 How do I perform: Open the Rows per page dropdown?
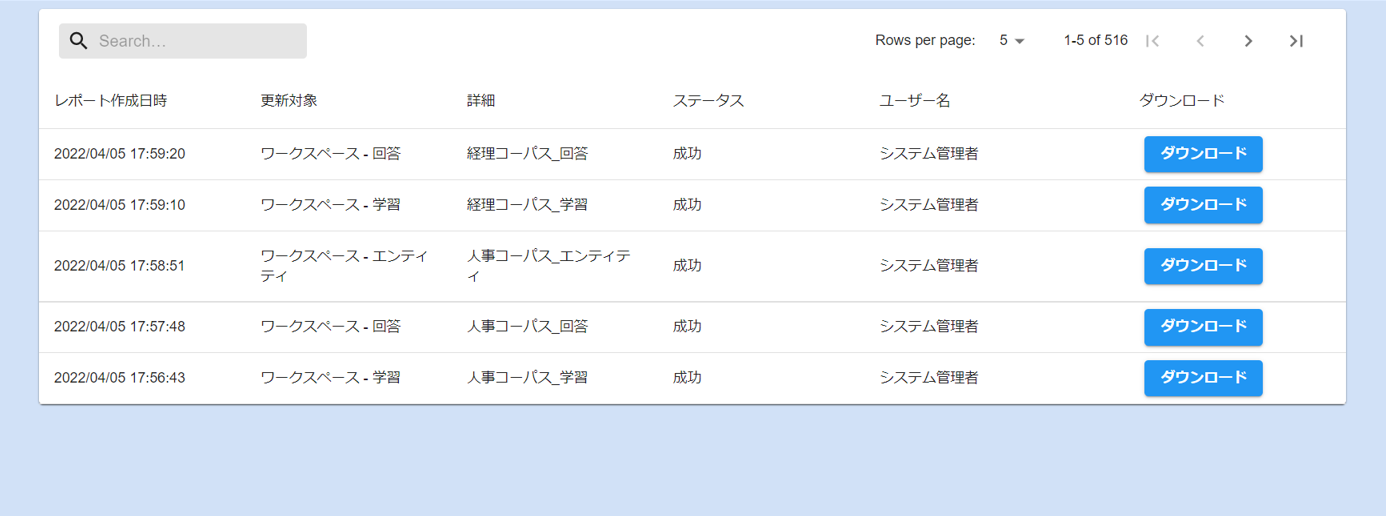(1012, 41)
